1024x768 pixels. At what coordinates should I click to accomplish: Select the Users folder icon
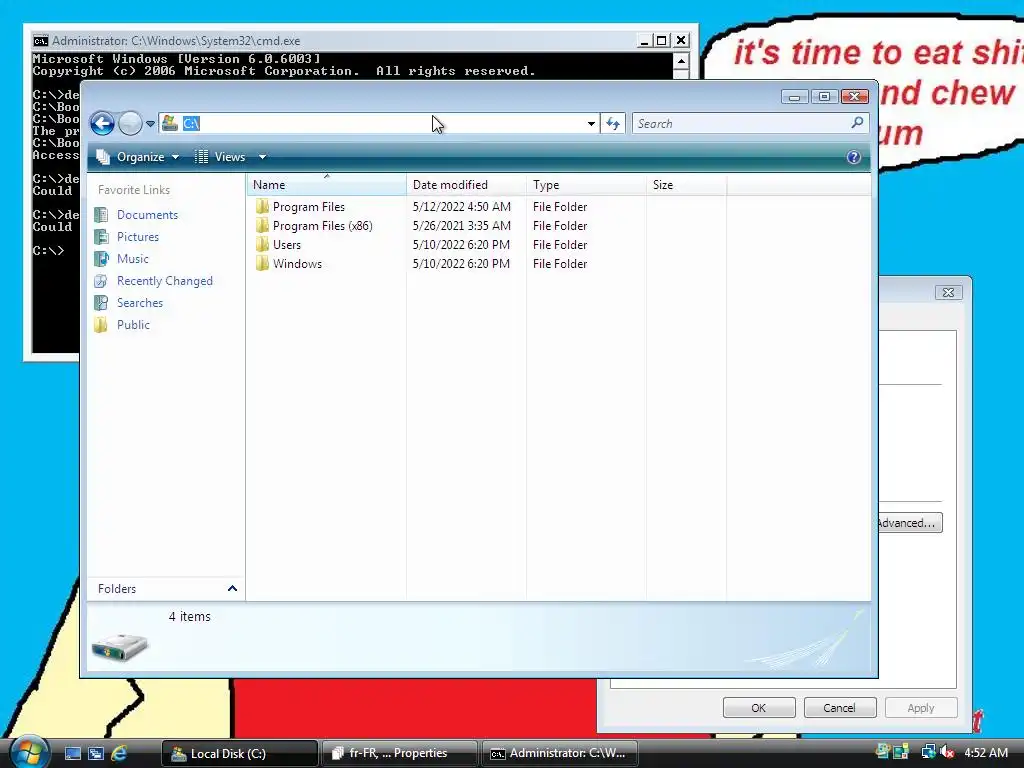pyautogui.click(x=262, y=244)
